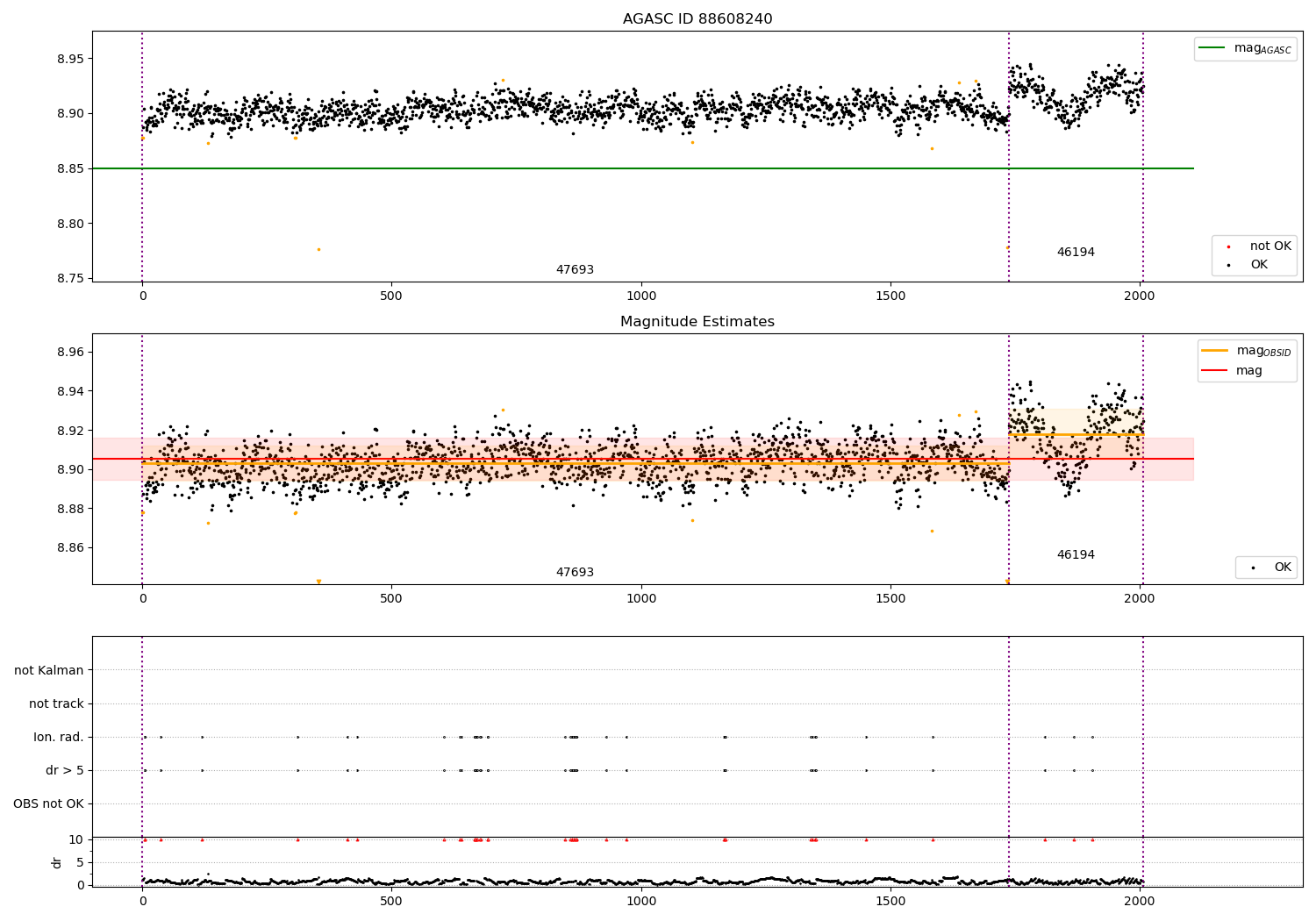Click the 1000 x-tick under the top plot
Viewport: 1316px width, 921px height.
(641, 296)
